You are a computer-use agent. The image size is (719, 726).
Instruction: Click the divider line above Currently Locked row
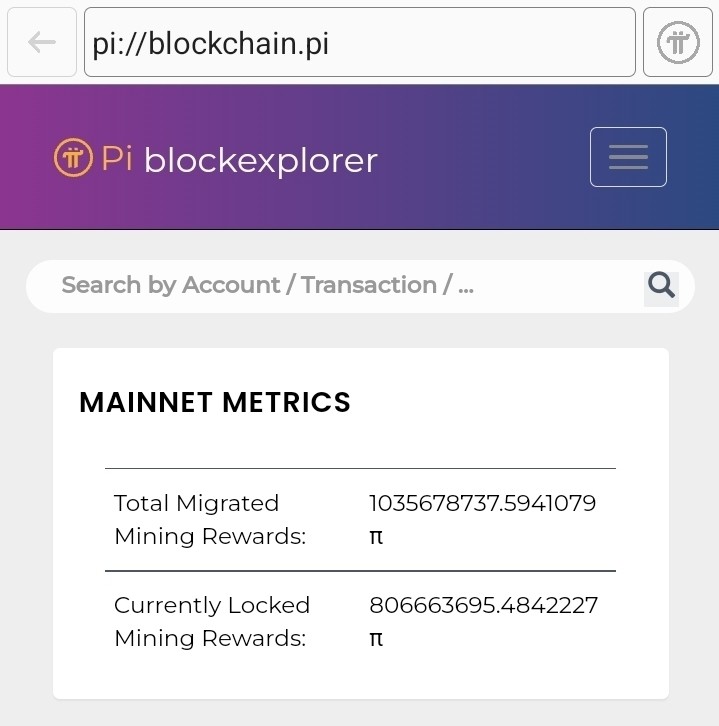pyautogui.click(x=360, y=571)
